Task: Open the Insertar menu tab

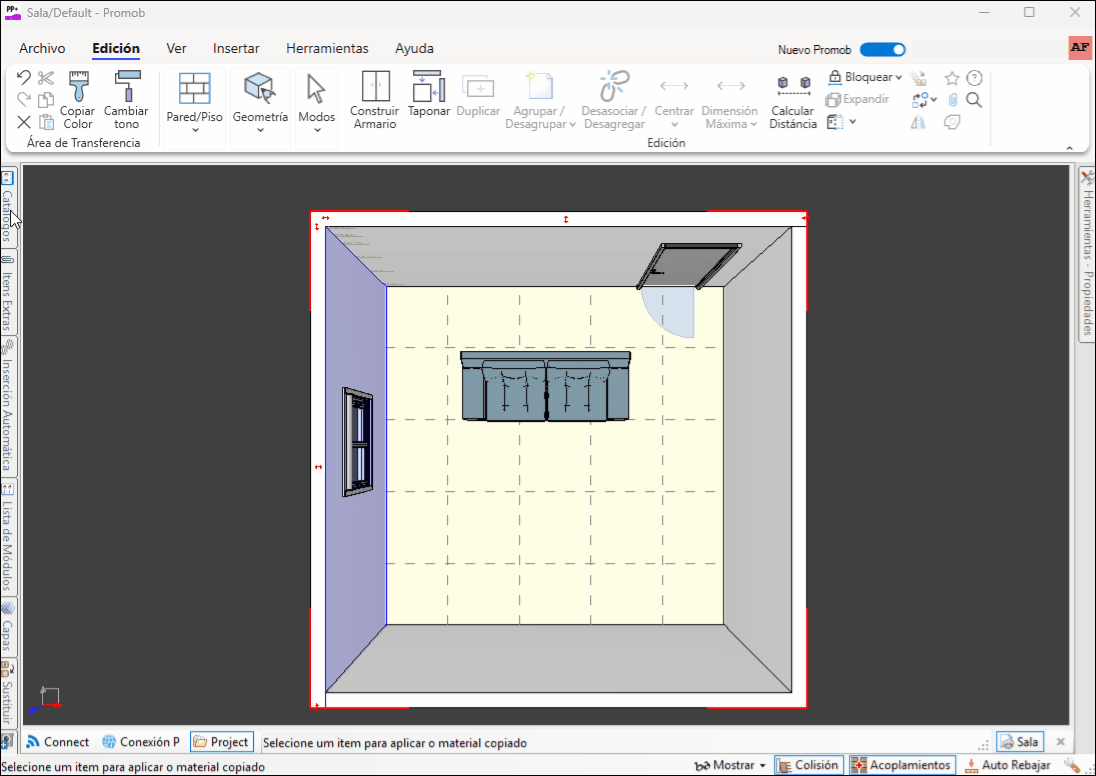Action: (x=236, y=48)
